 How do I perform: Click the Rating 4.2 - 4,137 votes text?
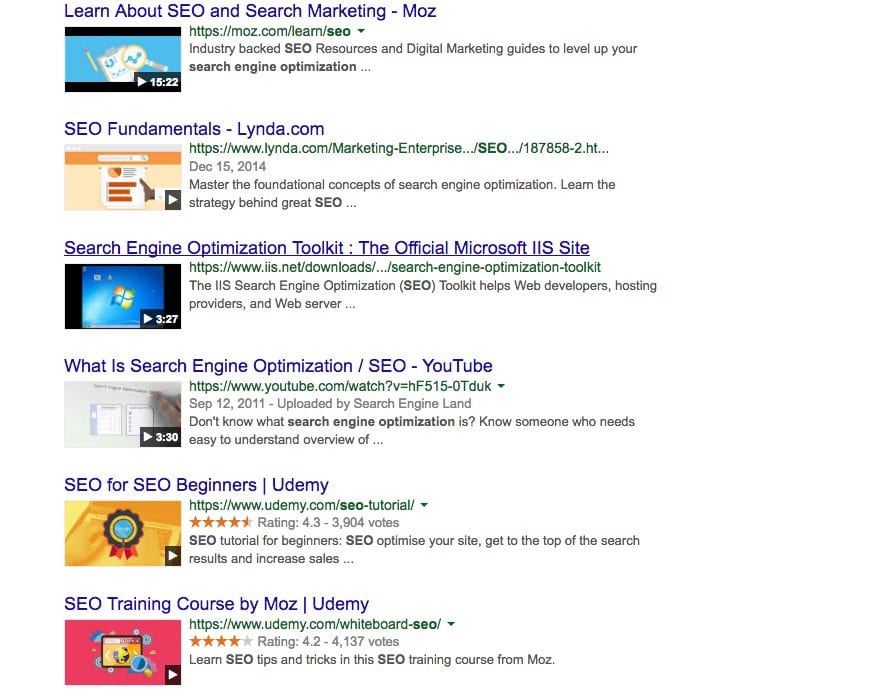(328, 642)
